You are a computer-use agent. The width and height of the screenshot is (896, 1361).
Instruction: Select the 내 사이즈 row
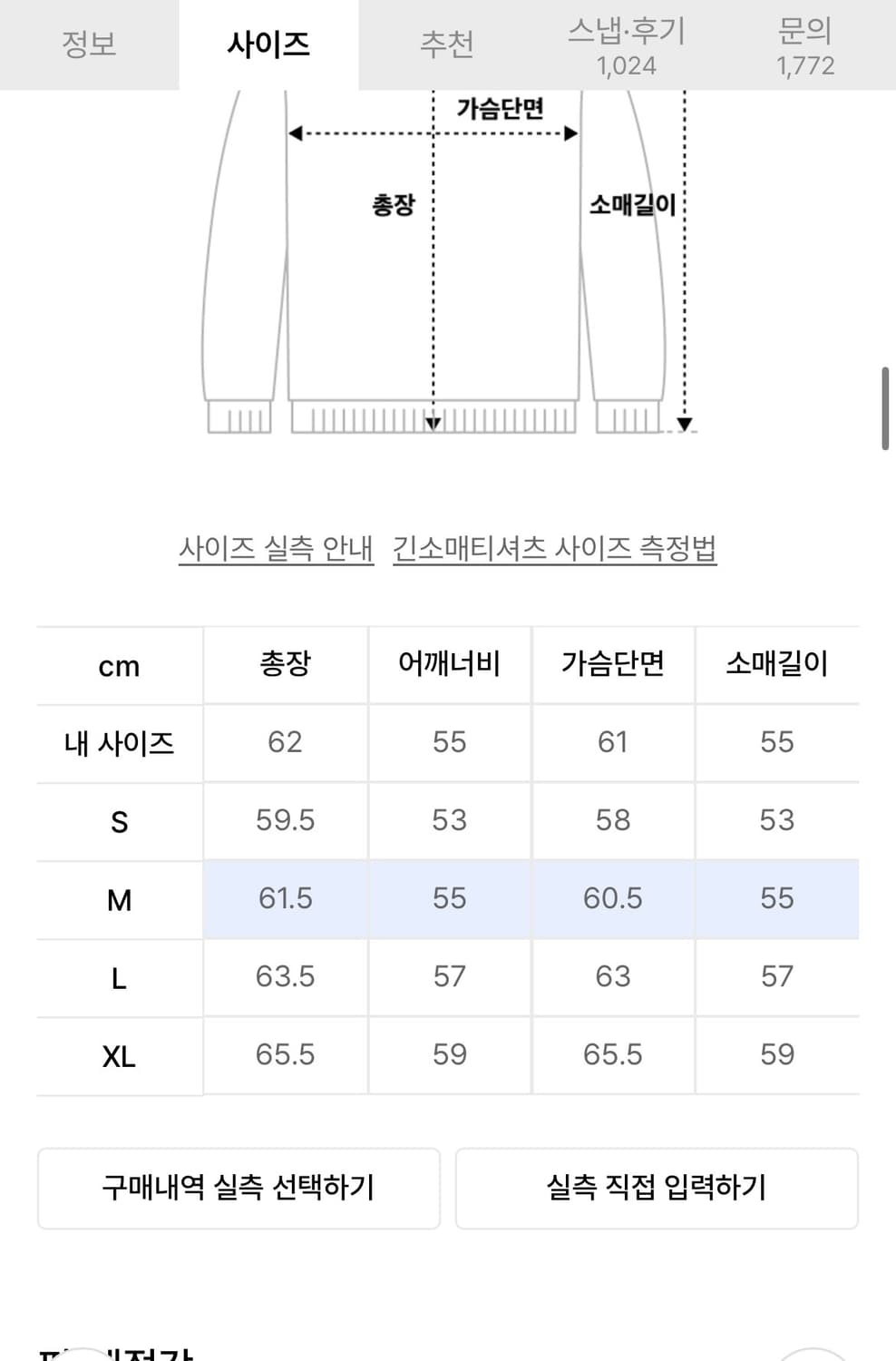[x=448, y=742]
